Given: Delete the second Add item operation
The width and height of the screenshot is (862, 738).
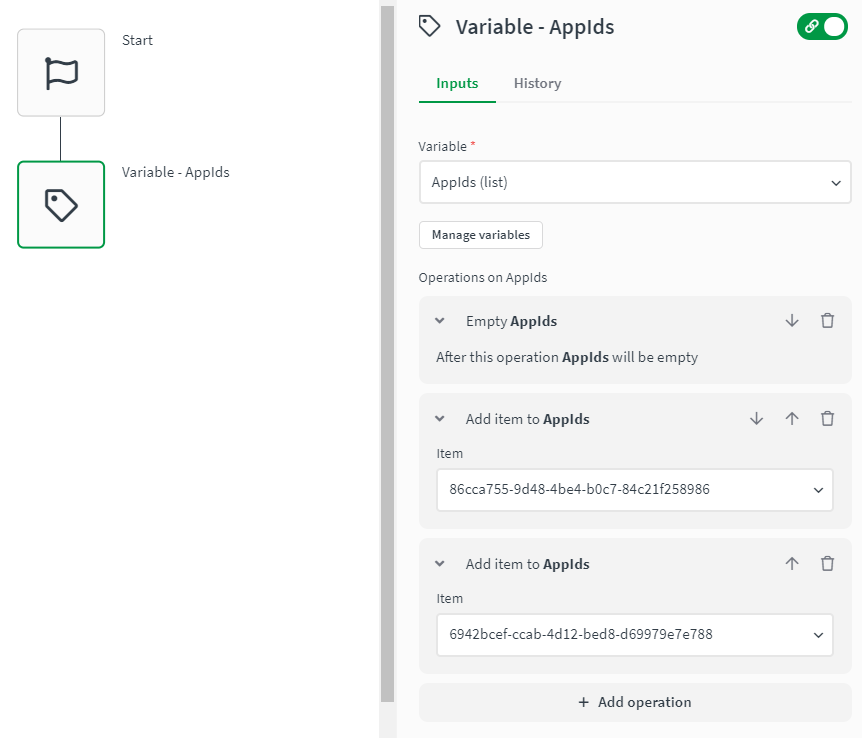Looking at the screenshot, I should pyautogui.click(x=827, y=564).
